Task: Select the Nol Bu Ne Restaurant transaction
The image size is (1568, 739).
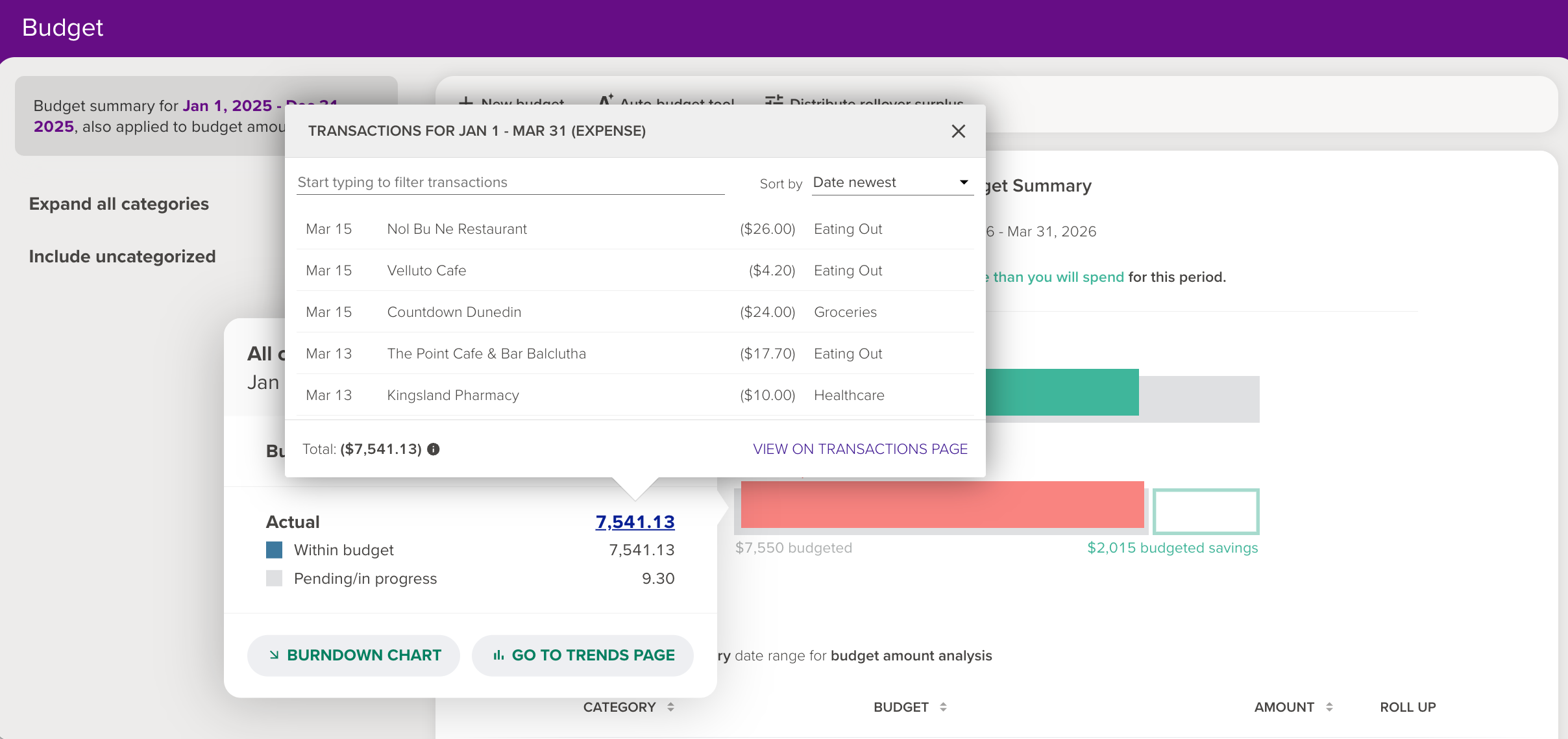Action: click(457, 229)
